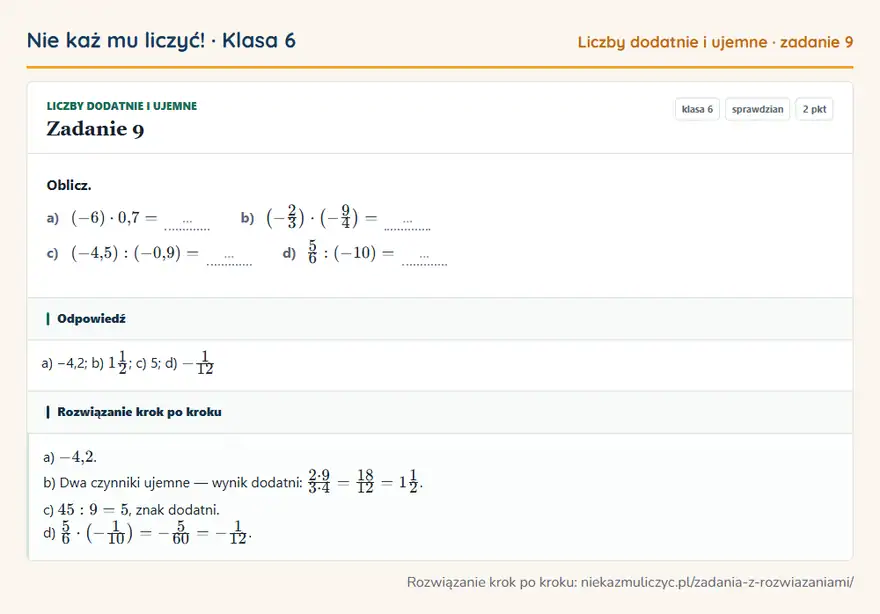Image resolution: width=880 pixels, height=614 pixels.
Task: Click solution step 'a) −4,2.'
Action: (x=70, y=457)
